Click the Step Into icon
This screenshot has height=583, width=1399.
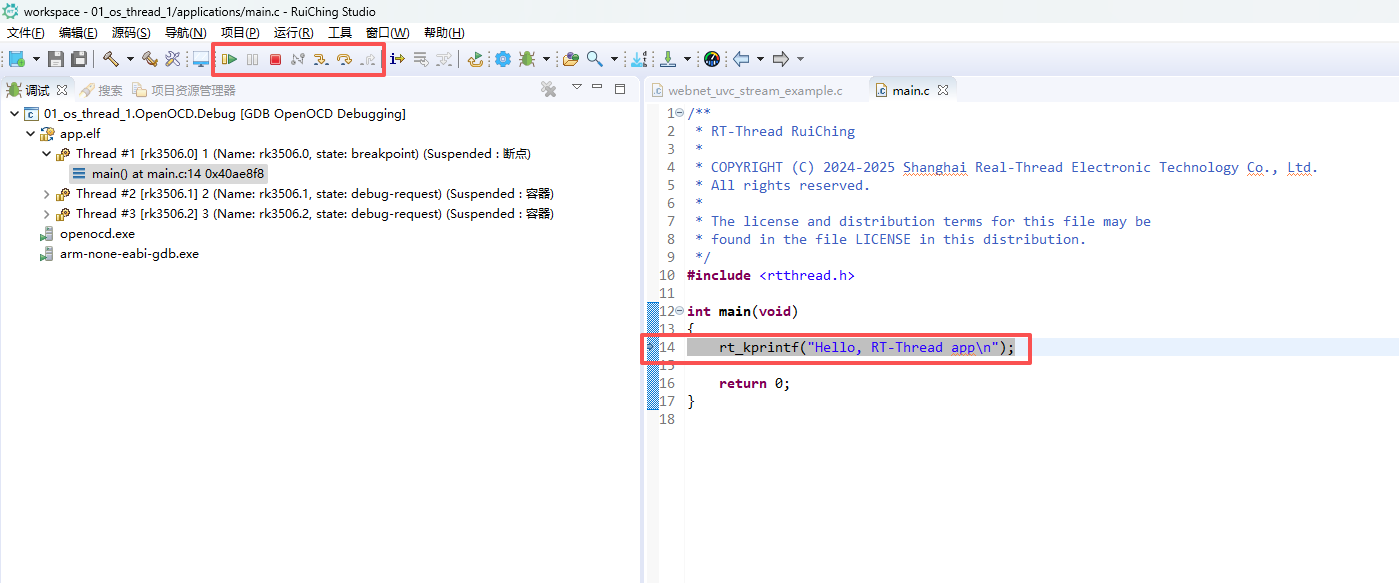point(320,59)
